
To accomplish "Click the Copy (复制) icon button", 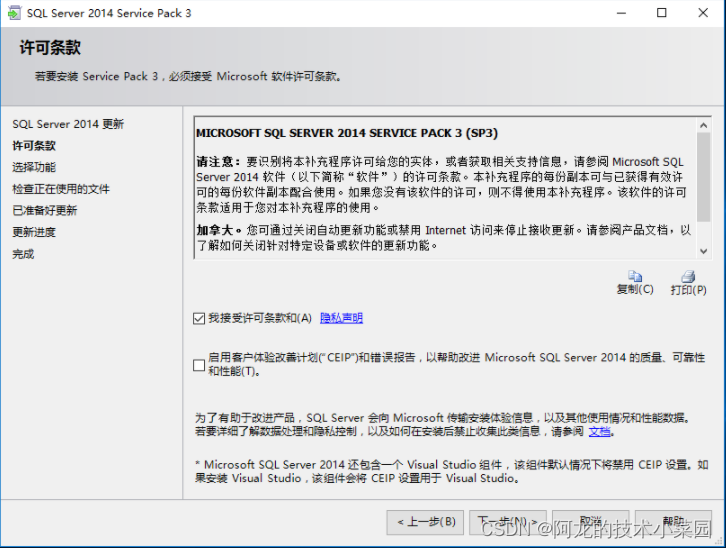I will 635,283.
